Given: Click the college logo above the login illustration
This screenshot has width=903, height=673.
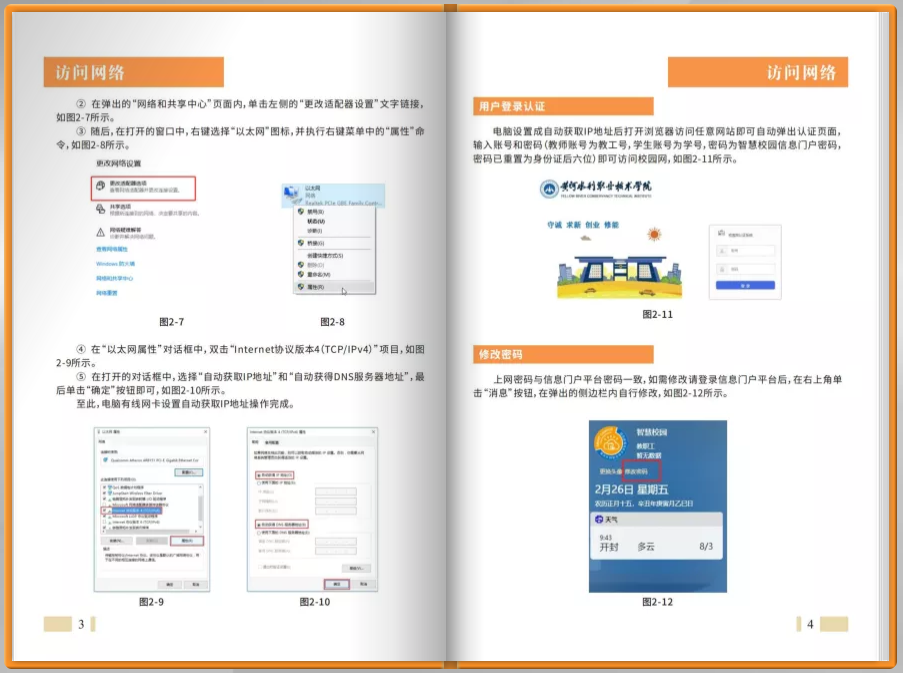Looking at the screenshot, I should [551, 189].
